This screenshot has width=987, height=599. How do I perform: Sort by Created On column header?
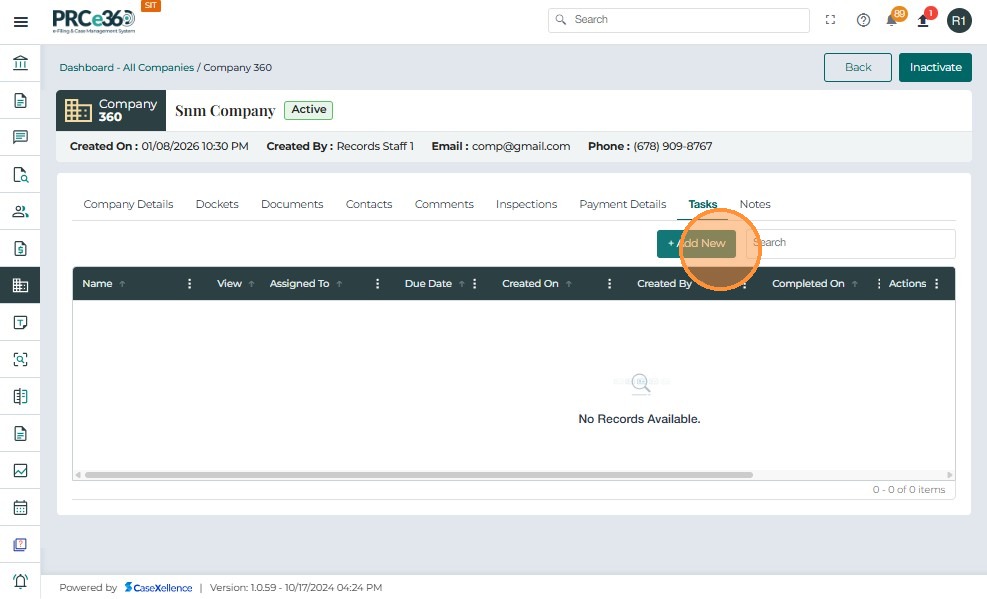(x=530, y=284)
